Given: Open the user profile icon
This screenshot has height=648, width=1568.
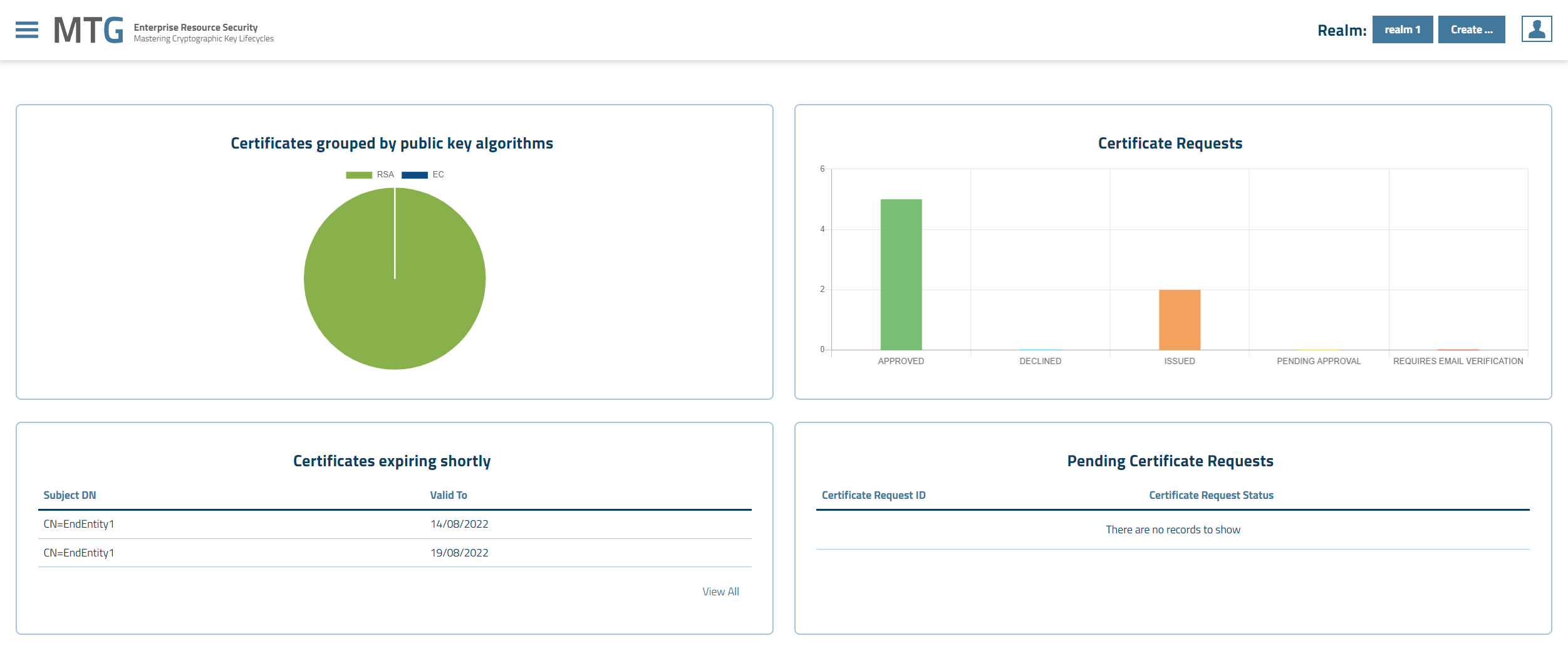Looking at the screenshot, I should 1537,29.
